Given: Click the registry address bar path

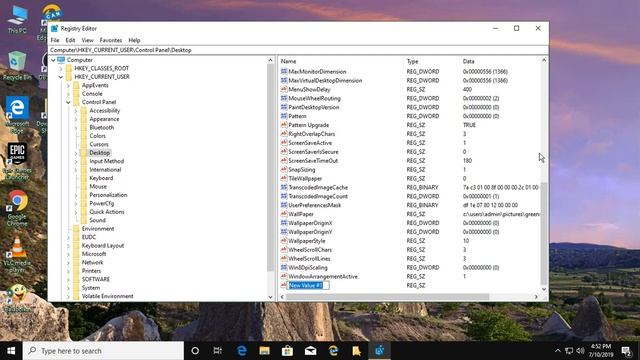Looking at the screenshot, I should pos(121,50).
